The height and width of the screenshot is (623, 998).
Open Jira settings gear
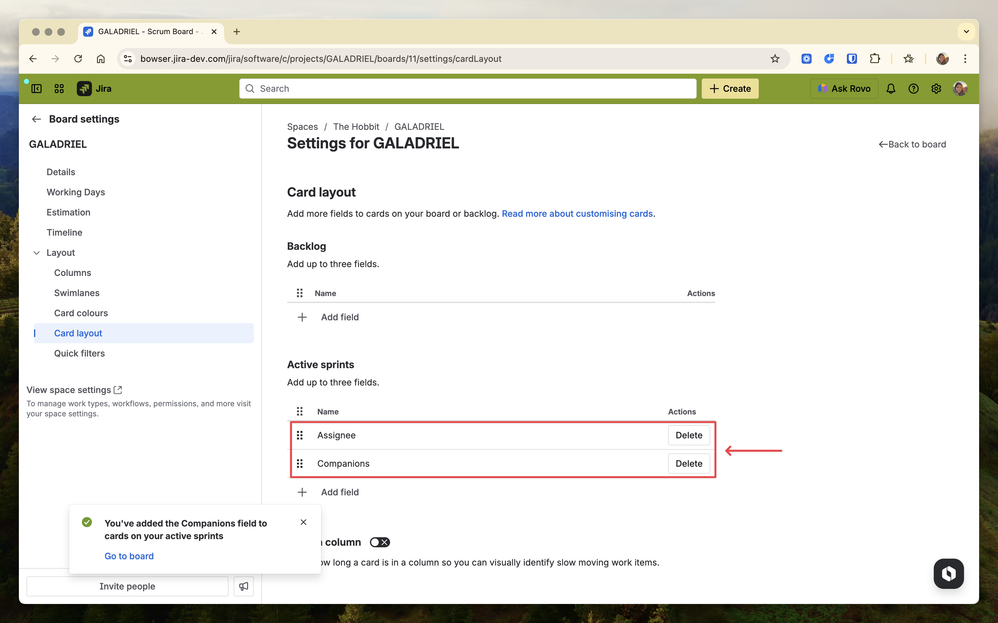(936, 88)
